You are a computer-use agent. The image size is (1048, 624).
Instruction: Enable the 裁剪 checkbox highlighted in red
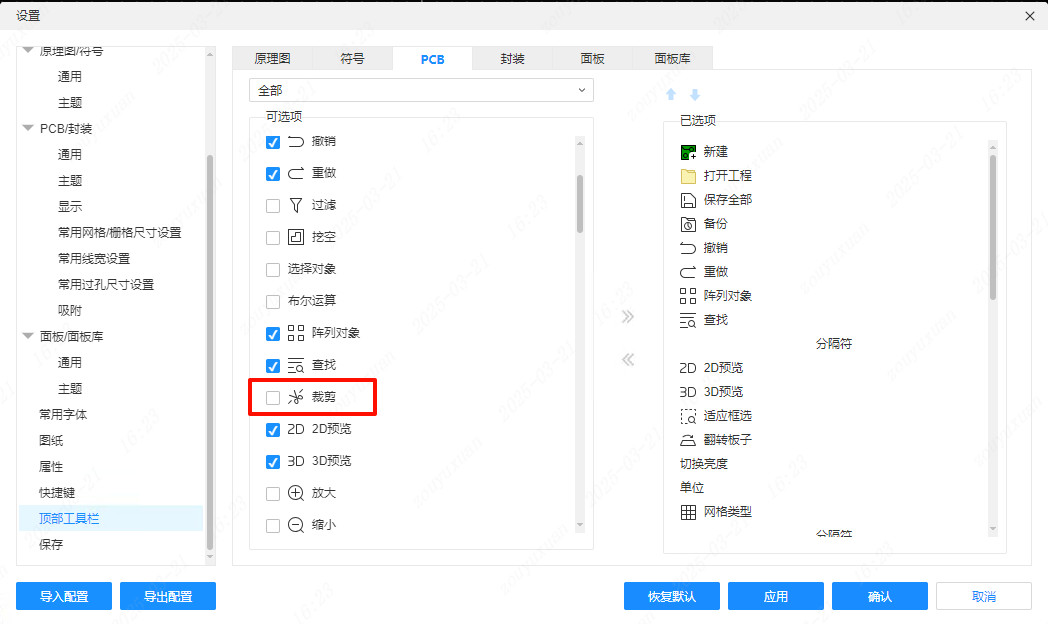pyautogui.click(x=272, y=397)
